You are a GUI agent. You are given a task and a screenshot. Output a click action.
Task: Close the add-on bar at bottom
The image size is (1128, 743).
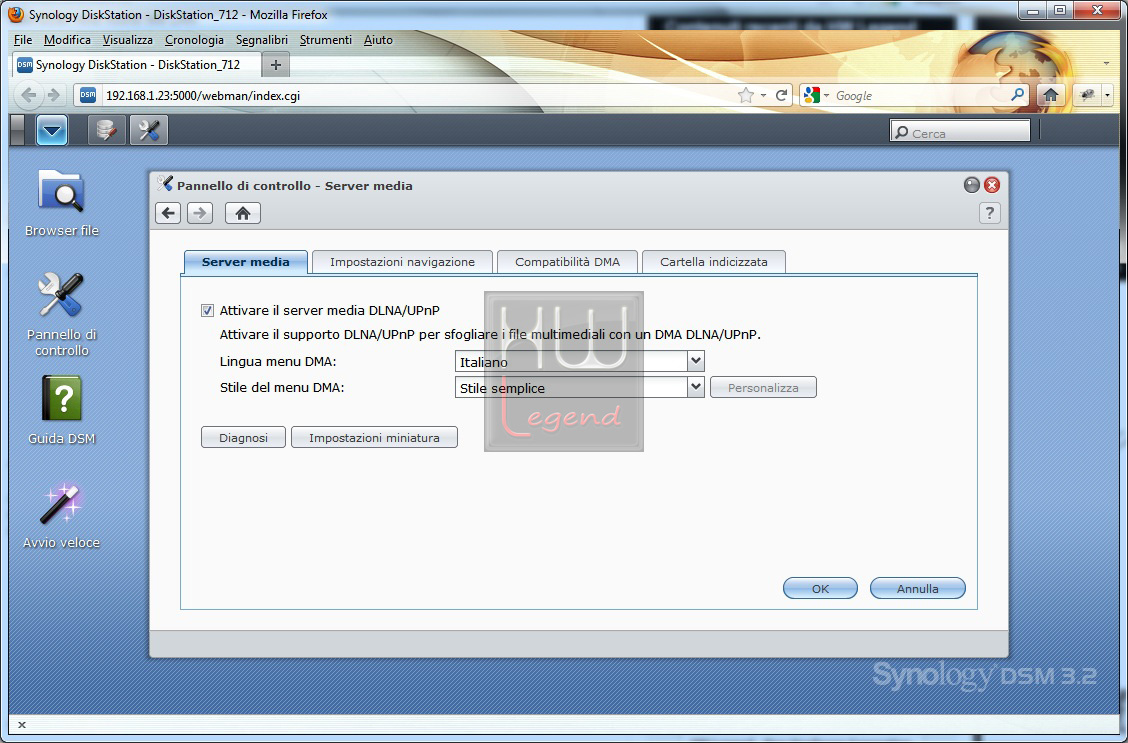coord(22,725)
